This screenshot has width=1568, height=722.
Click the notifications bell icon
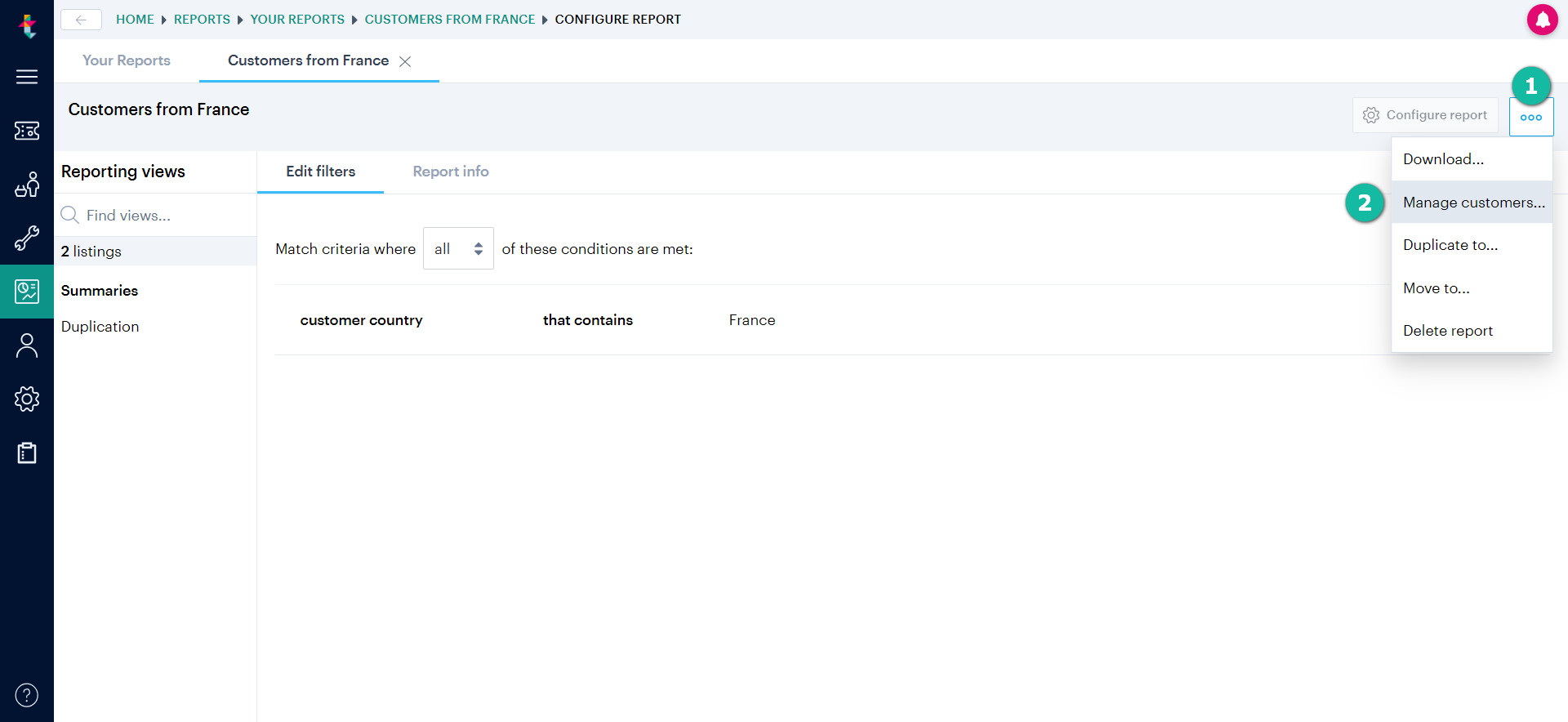point(1543,20)
